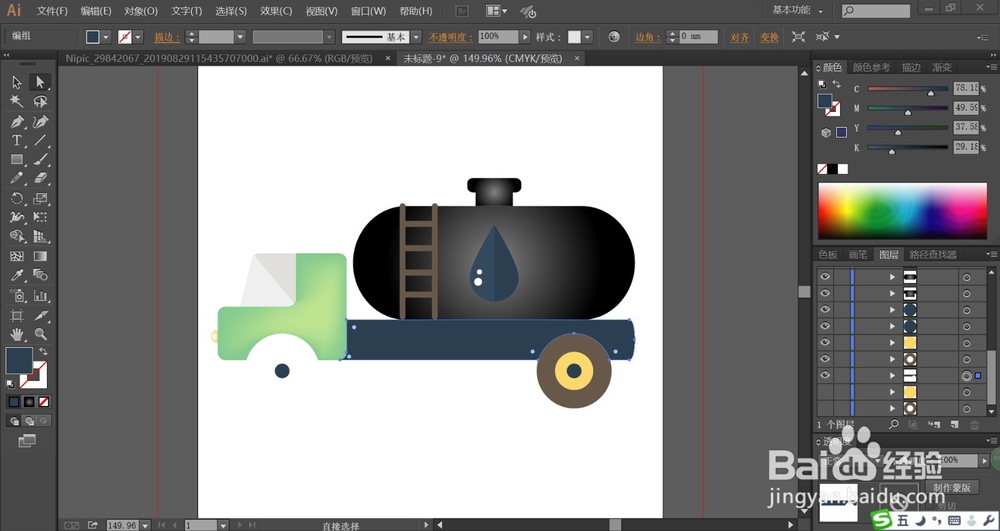Open the brush definition 基本 dropdown
Screen dimensions: 1000x531
point(416,37)
